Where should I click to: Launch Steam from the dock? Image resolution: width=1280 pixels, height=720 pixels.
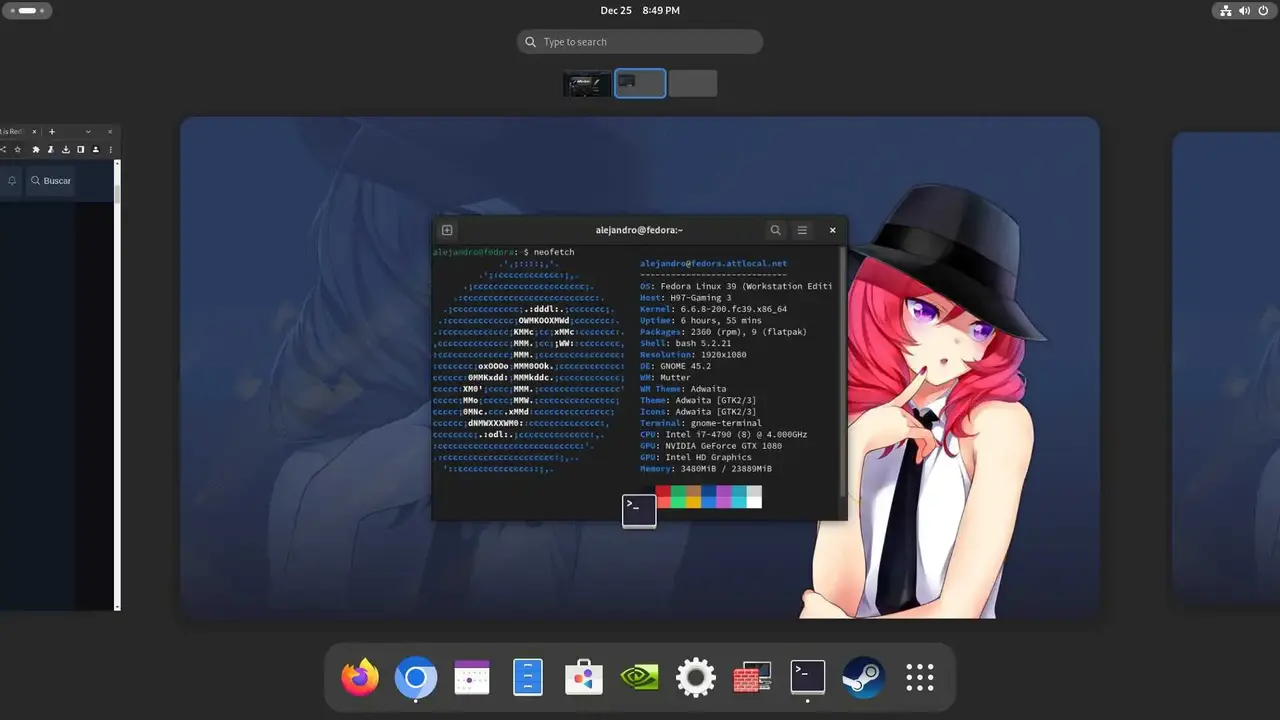864,677
